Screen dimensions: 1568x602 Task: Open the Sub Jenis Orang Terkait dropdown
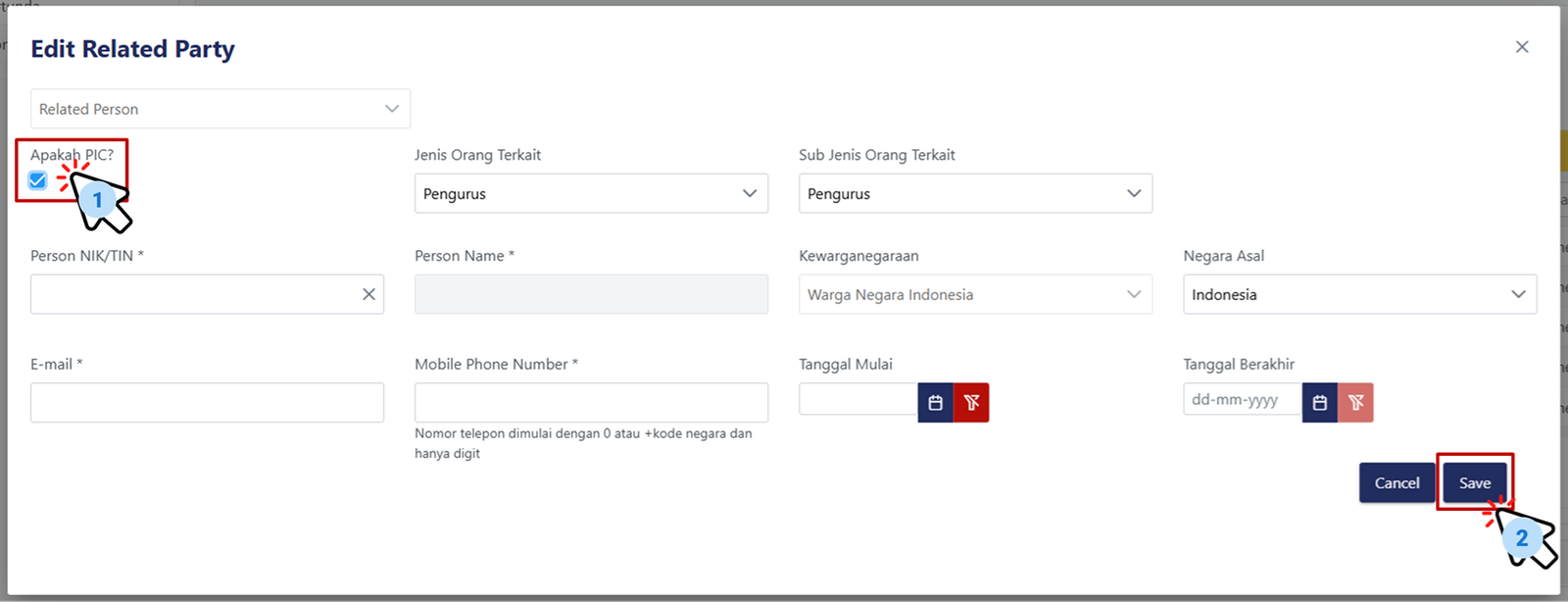(x=974, y=194)
